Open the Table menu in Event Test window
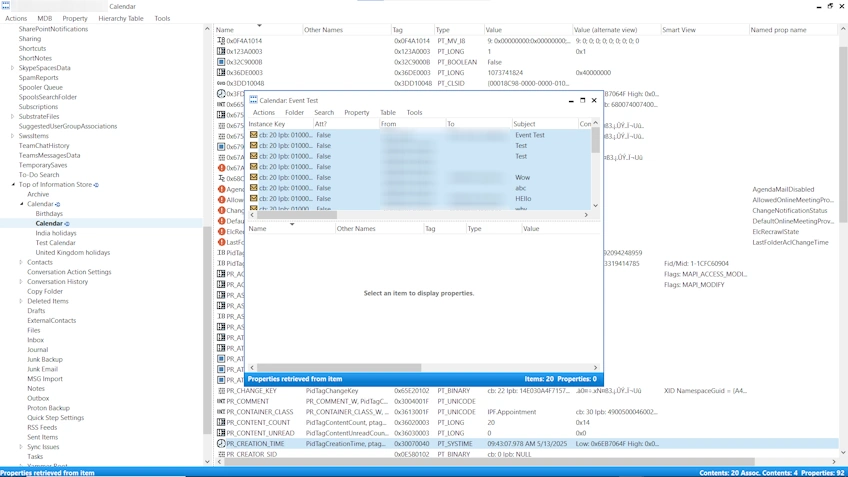 click(388, 112)
